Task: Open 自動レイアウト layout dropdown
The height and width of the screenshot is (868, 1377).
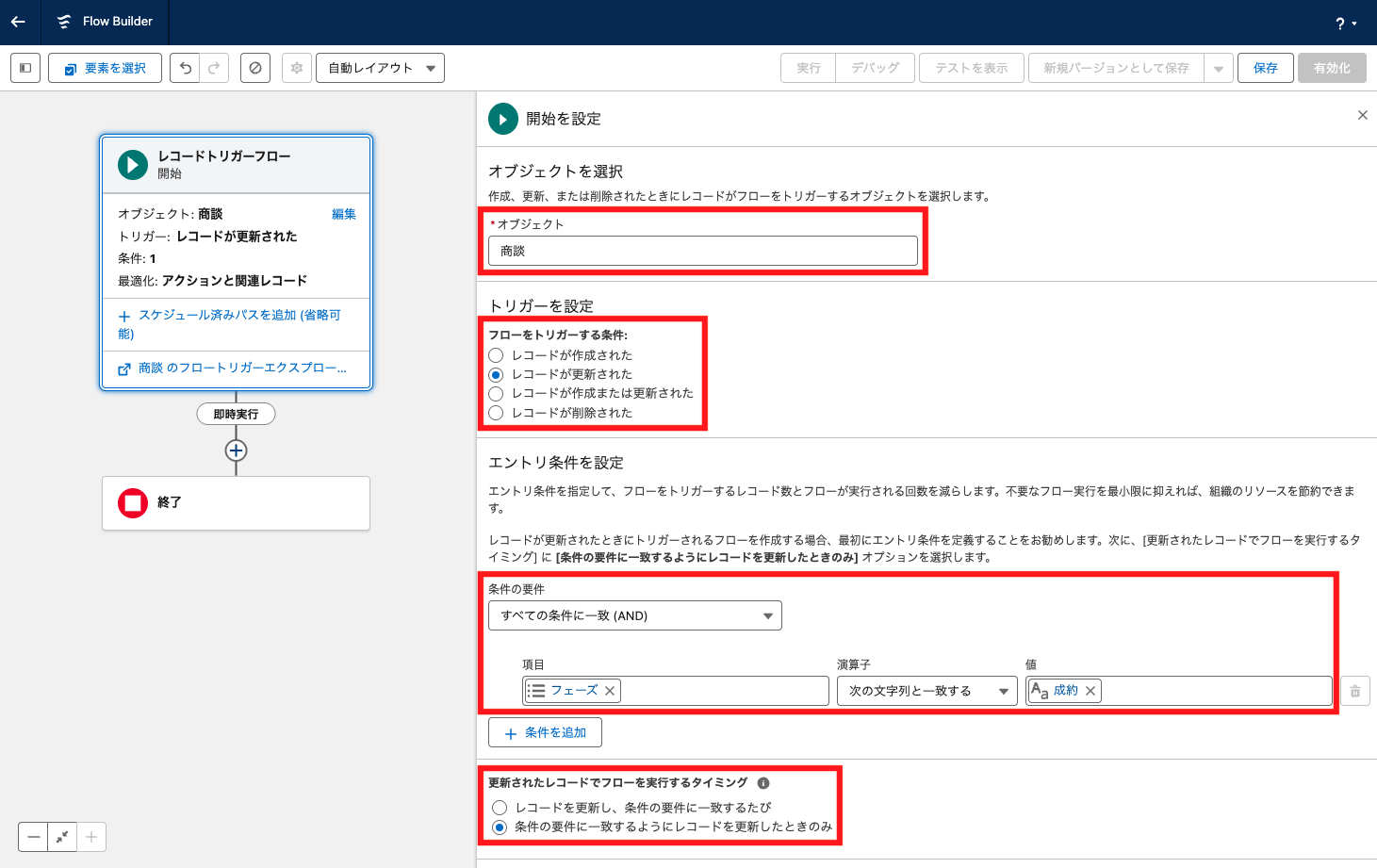Action: (x=380, y=68)
